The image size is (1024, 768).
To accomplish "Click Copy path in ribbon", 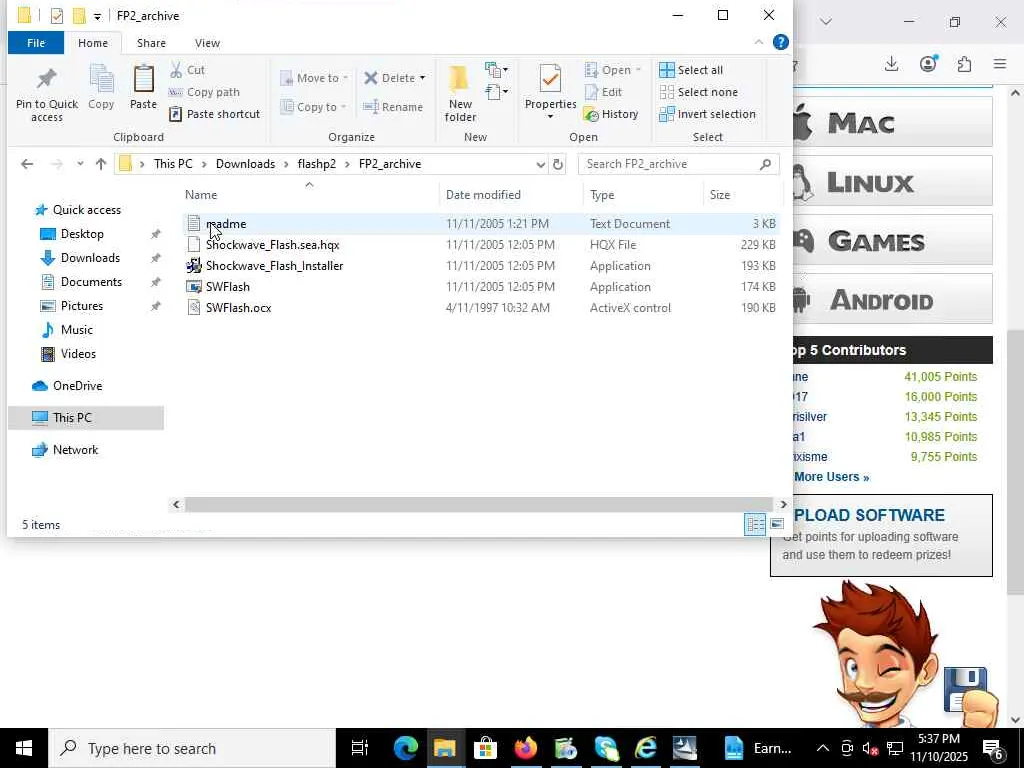I will click(x=204, y=92).
